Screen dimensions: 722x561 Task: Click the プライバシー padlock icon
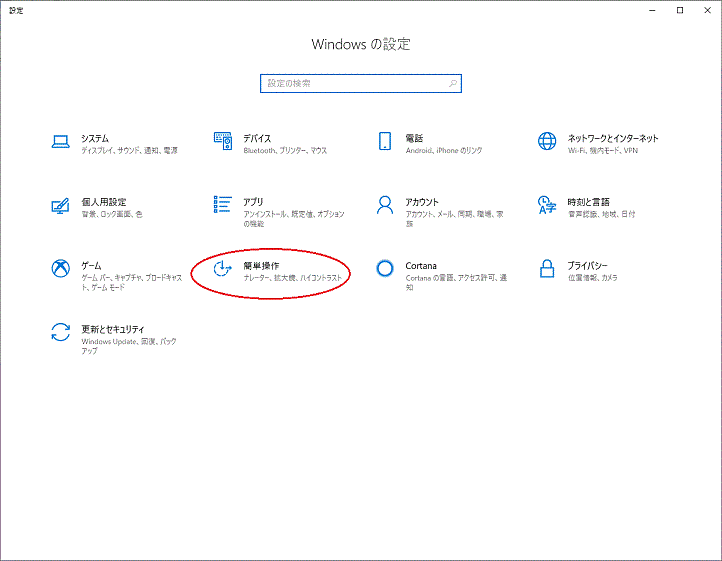(x=547, y=269)
